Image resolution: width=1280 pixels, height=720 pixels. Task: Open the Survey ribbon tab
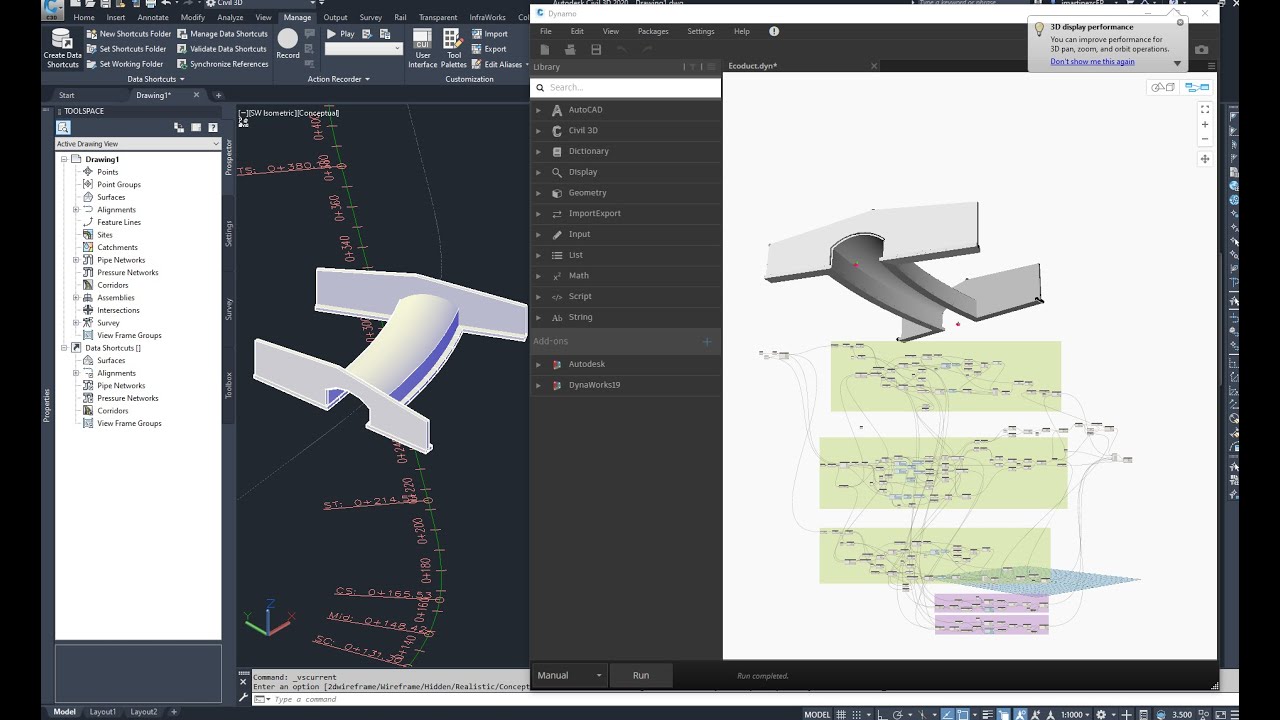370,17
